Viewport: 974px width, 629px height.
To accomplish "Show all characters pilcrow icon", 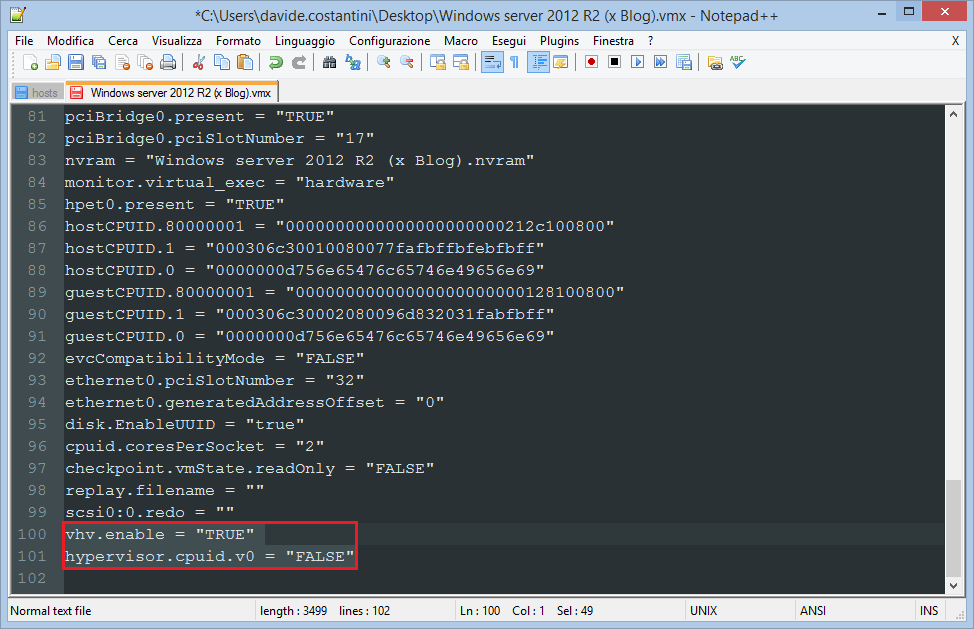I will (x=514, y=62).
